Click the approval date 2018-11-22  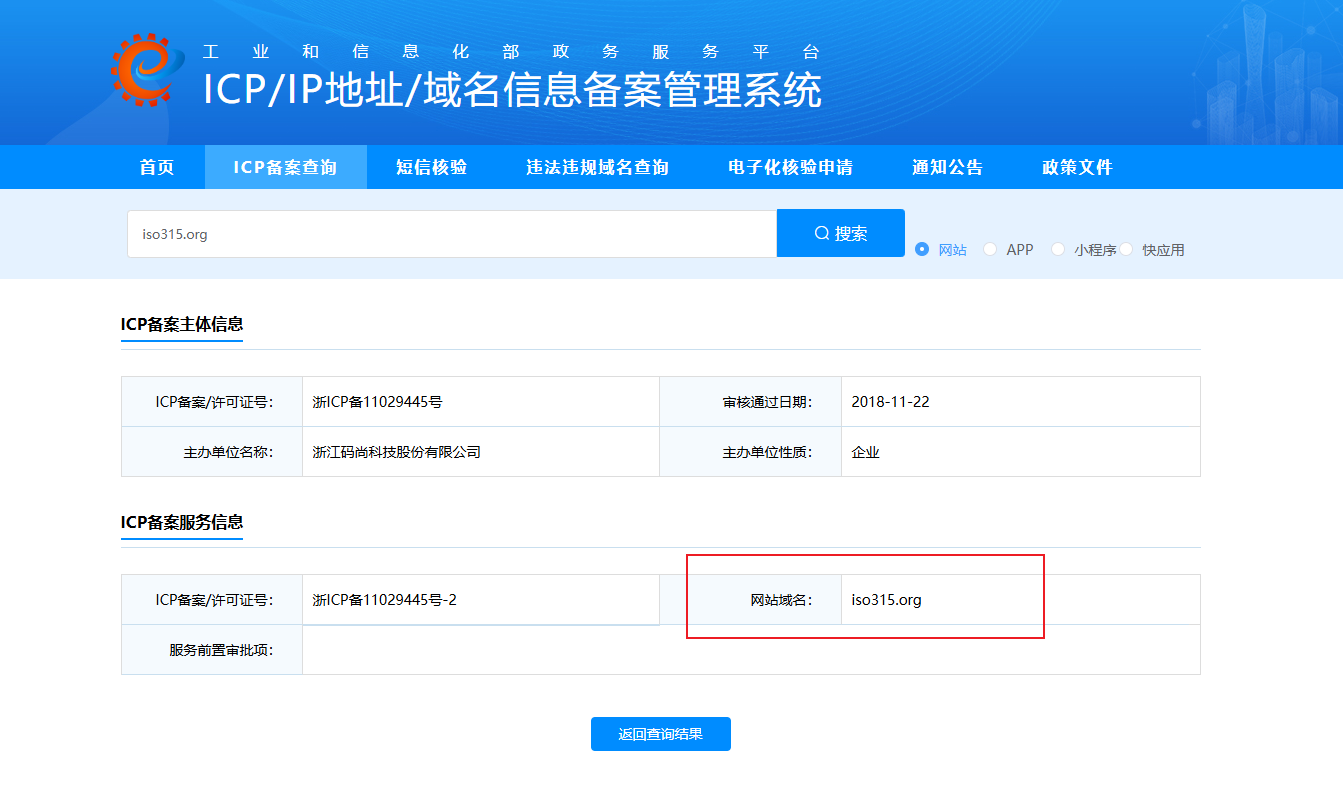click(x=890, y=402)
